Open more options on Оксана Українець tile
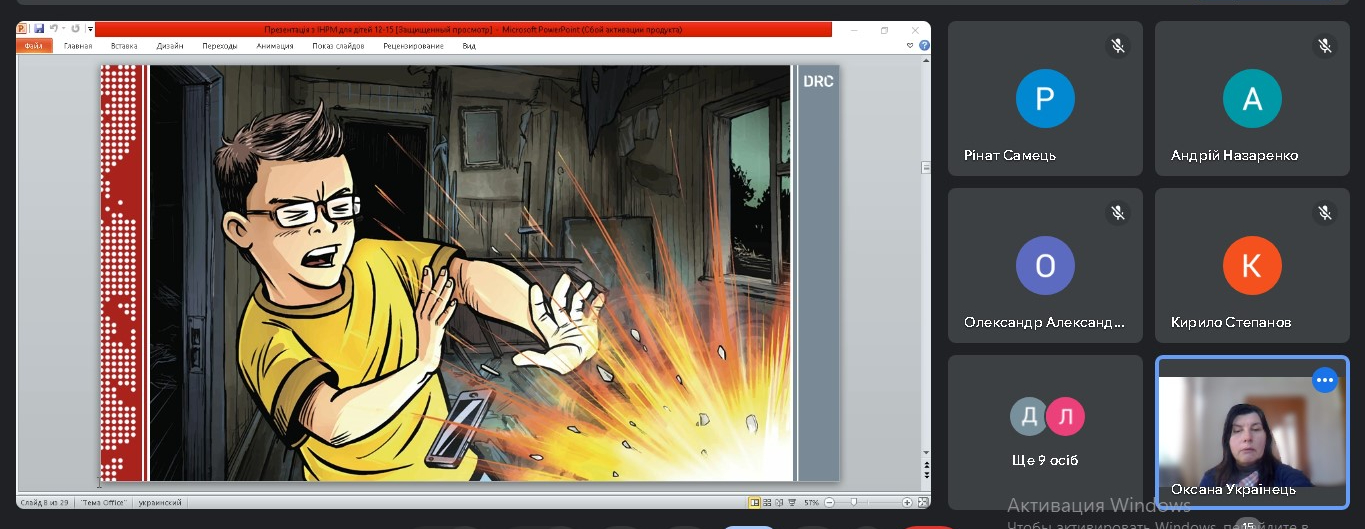This screenshot has height=529, width=1365. pyautogui.click(x=1325, y=380)
